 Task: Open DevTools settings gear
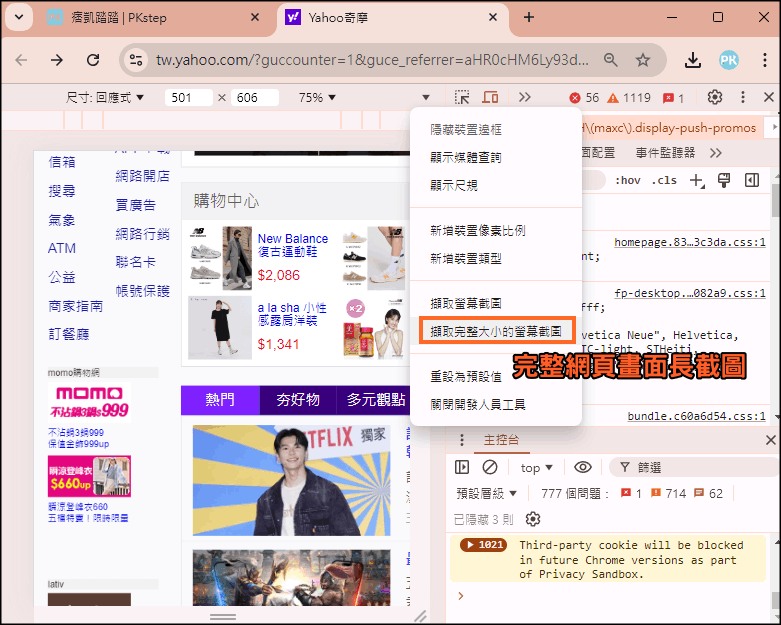[x=715, y=97]
